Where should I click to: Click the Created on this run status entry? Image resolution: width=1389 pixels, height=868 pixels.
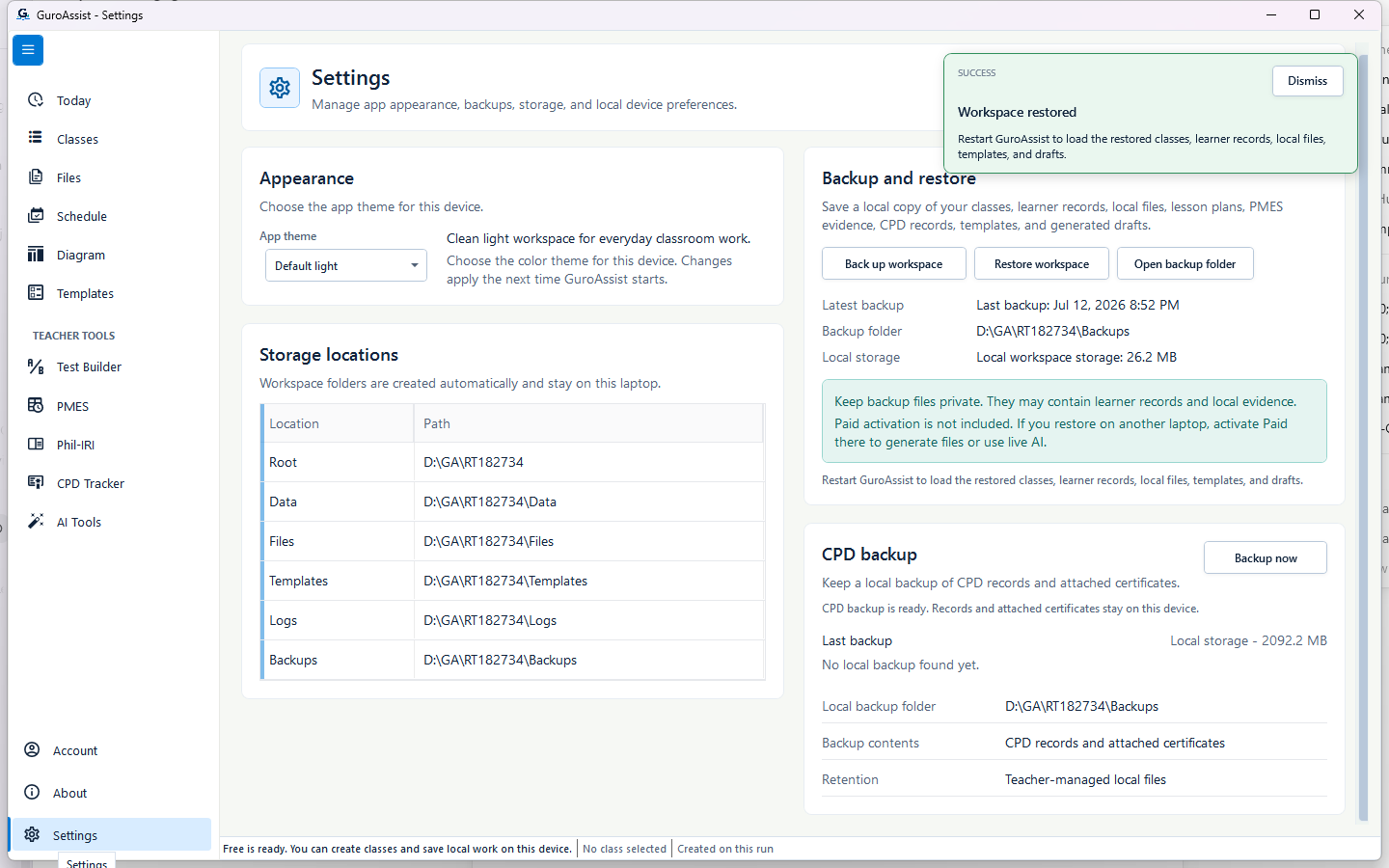pyautogui.click(x=725, y=849)
